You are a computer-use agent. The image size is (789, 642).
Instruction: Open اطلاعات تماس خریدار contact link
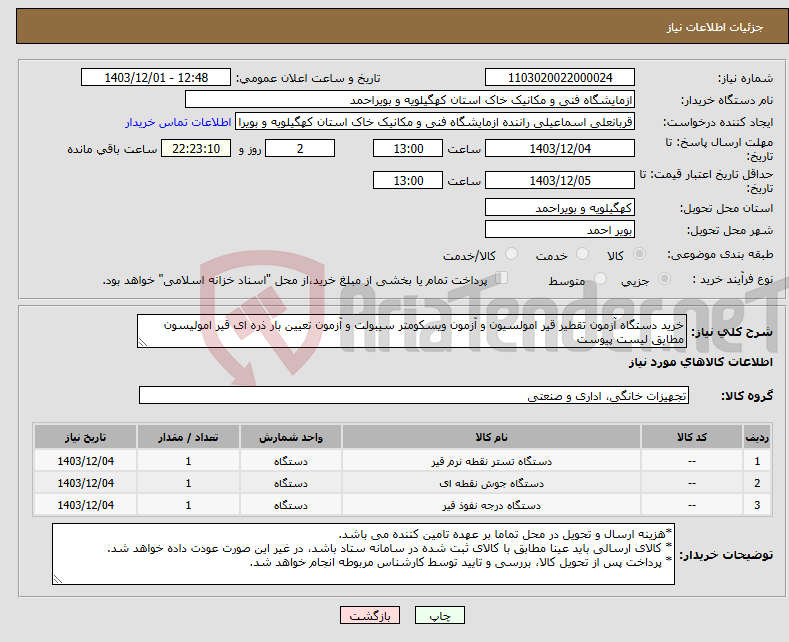(x=178, y=122)
